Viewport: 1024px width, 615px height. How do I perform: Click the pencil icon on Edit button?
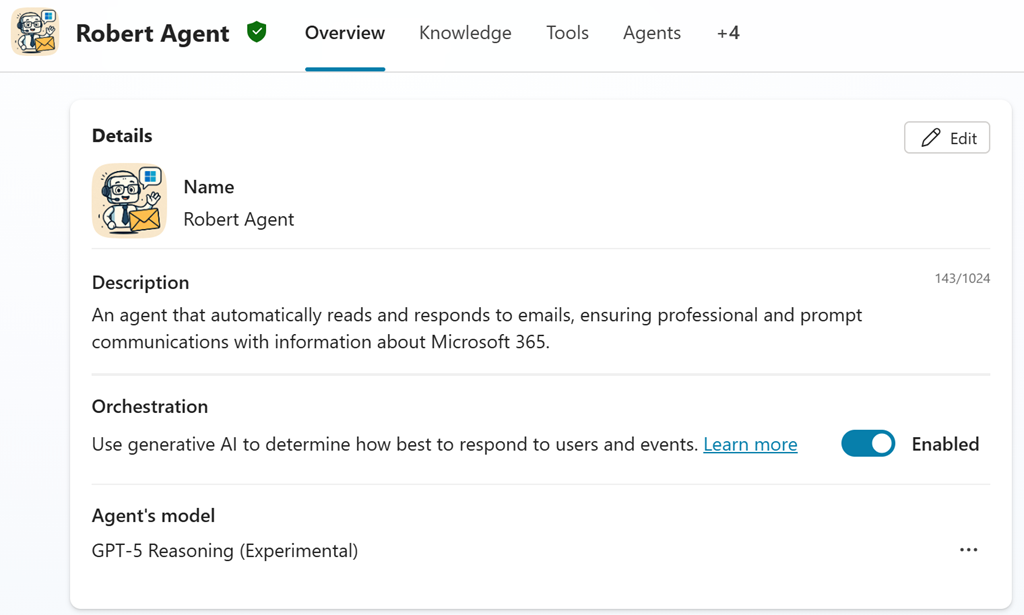pyautogui.click(x=931, y=138)
